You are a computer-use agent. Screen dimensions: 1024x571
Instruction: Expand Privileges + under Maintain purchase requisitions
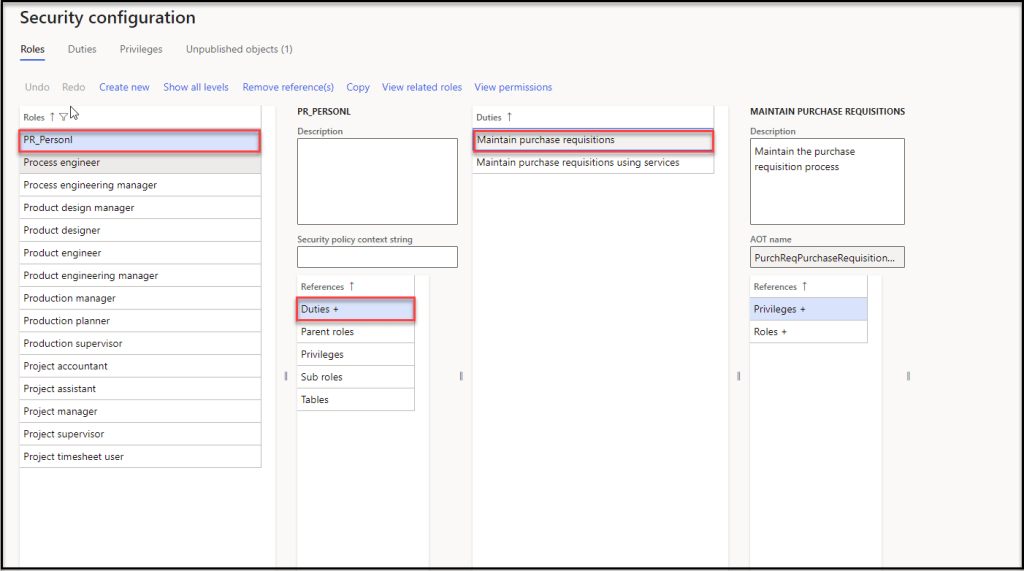coord(808,309)
